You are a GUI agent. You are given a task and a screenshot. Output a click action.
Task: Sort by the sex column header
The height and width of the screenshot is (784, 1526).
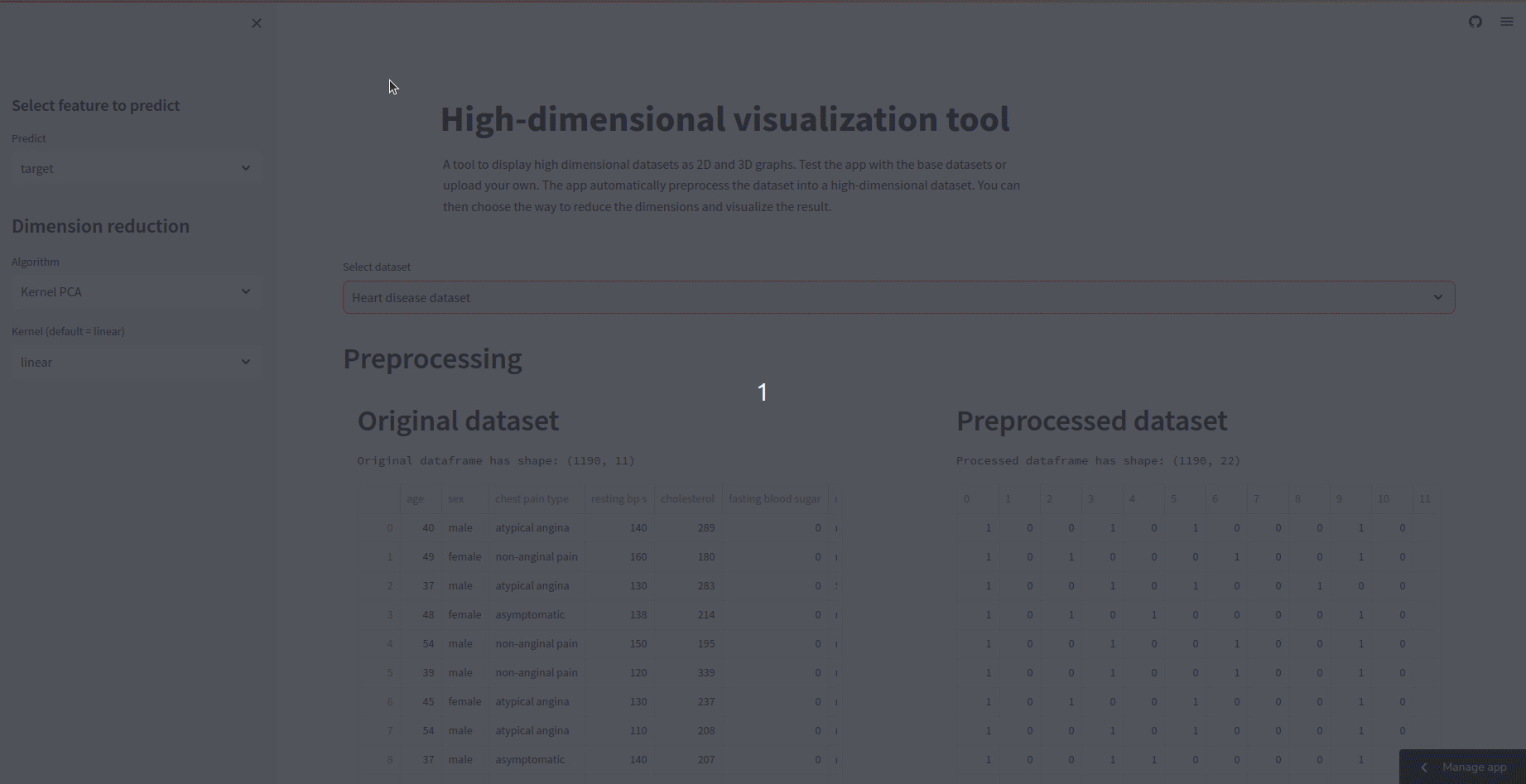[x=465, y=498]
